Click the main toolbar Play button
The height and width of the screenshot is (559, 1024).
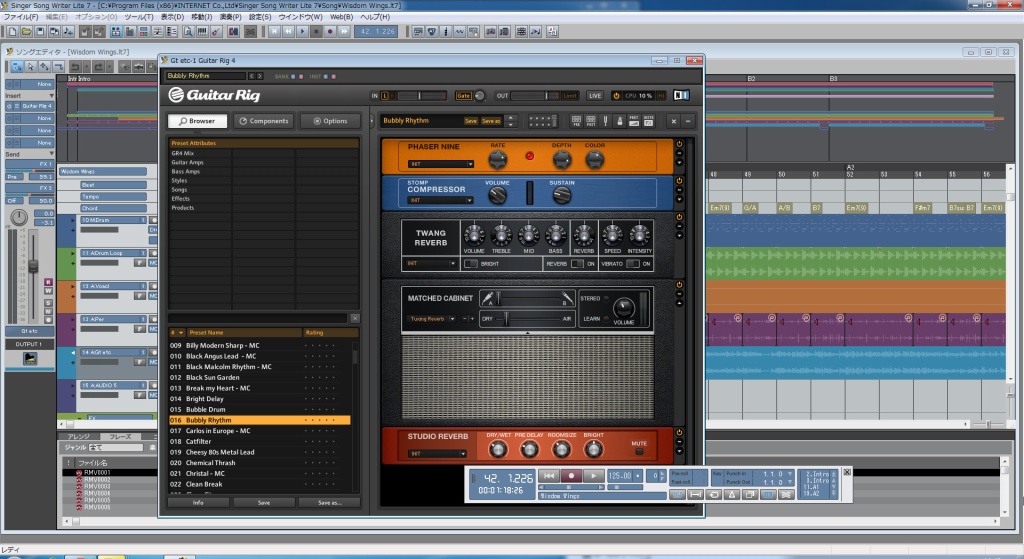tap(302, 31)
